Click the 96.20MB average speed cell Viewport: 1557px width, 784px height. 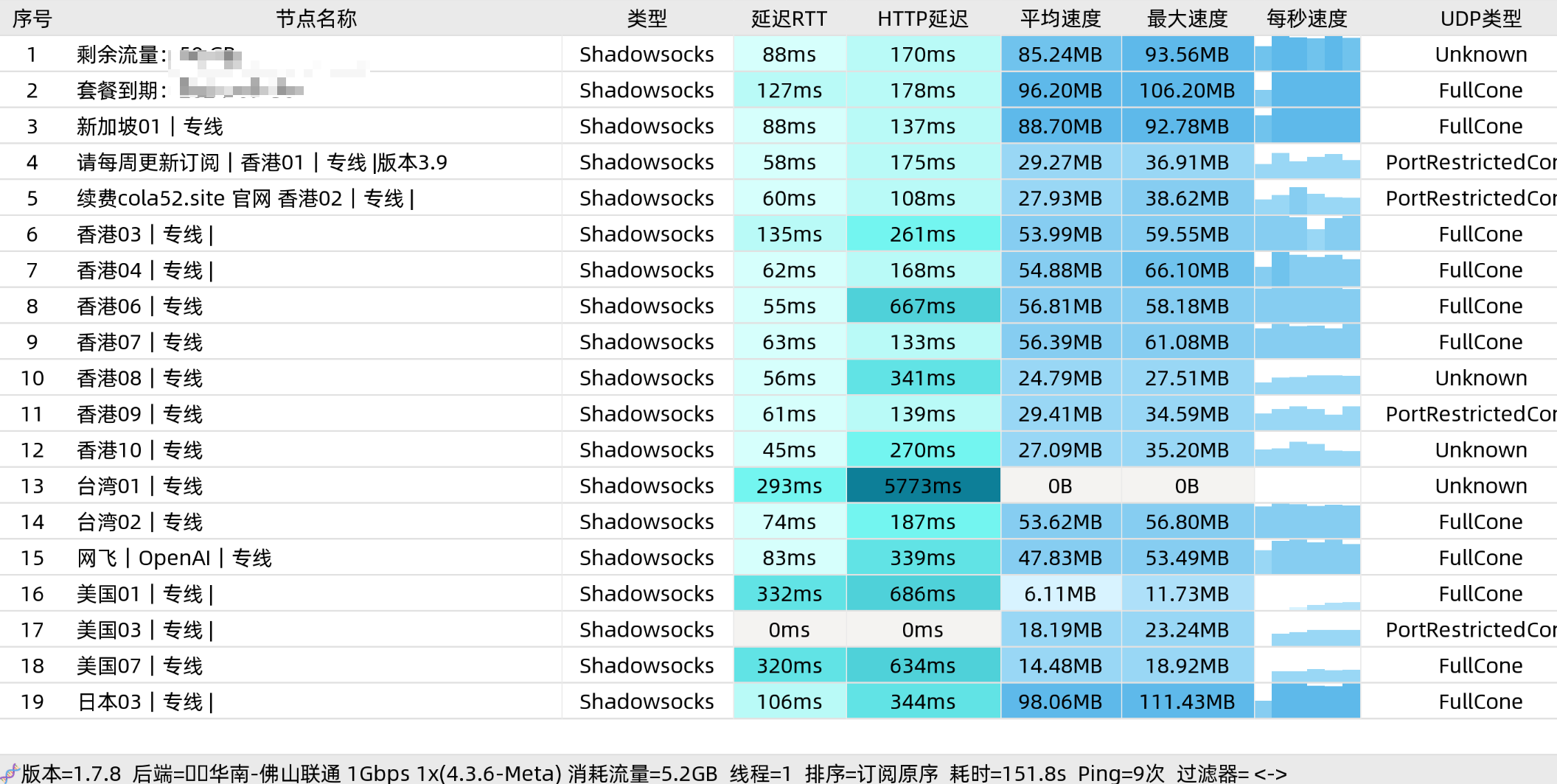click(x=1061, y=91)
